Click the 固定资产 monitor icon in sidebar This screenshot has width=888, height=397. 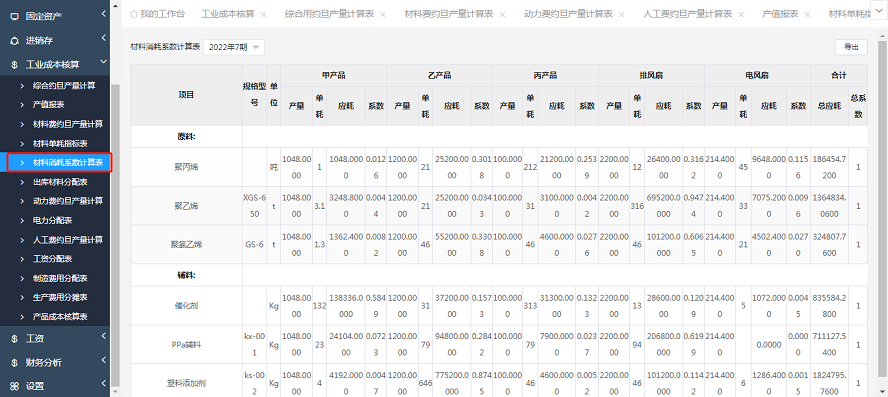tap(15, 16)
